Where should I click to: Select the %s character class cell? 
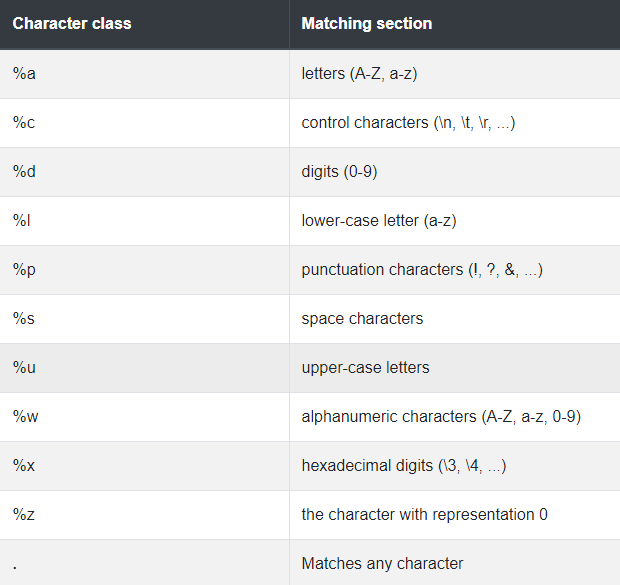23,318
